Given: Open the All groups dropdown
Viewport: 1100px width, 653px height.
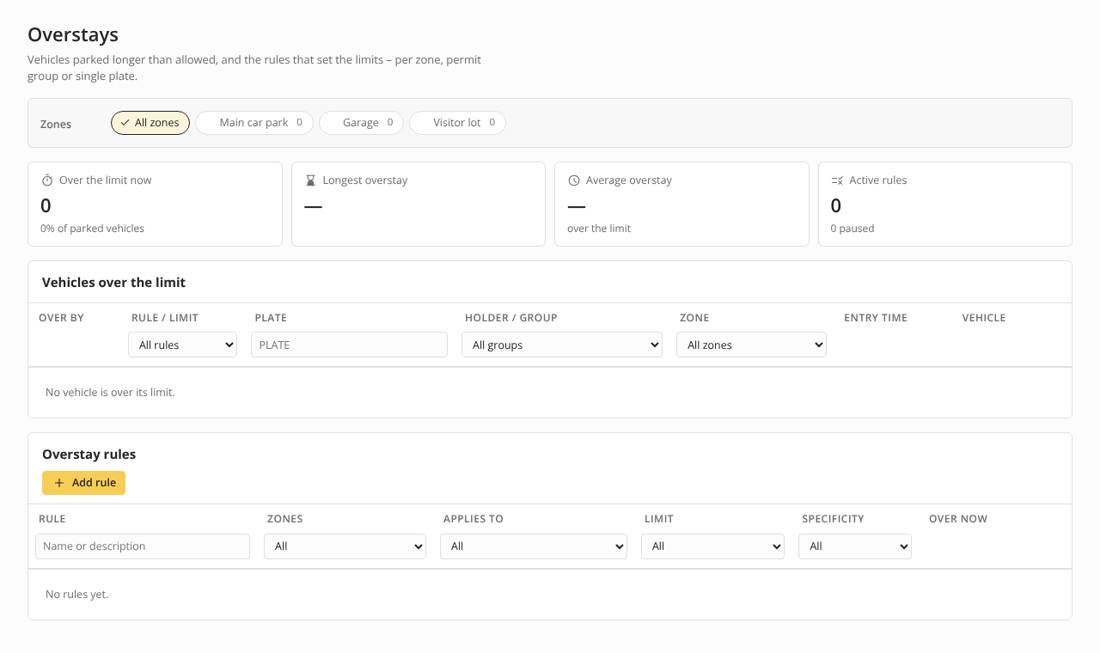Looking at the screenshot, I should click(562, 344).
